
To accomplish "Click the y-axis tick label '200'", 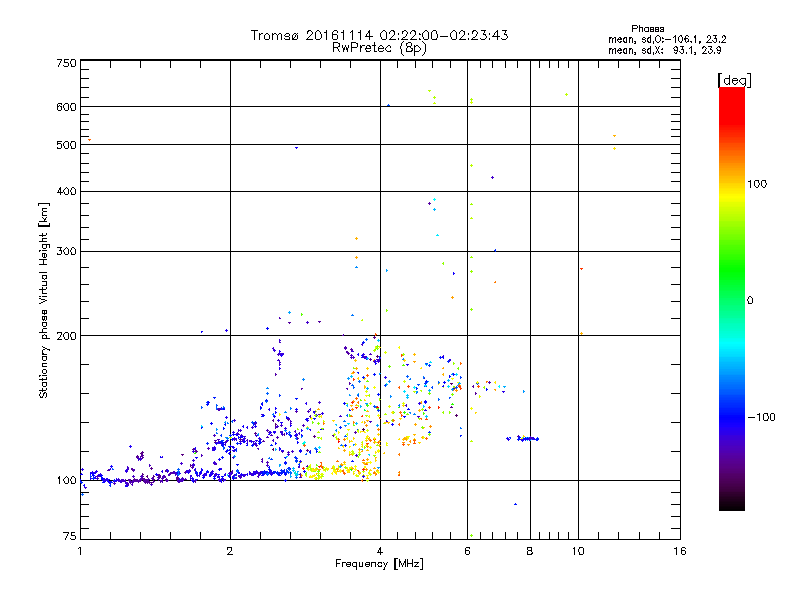I will pyautogui.click(x=66, y=336).
